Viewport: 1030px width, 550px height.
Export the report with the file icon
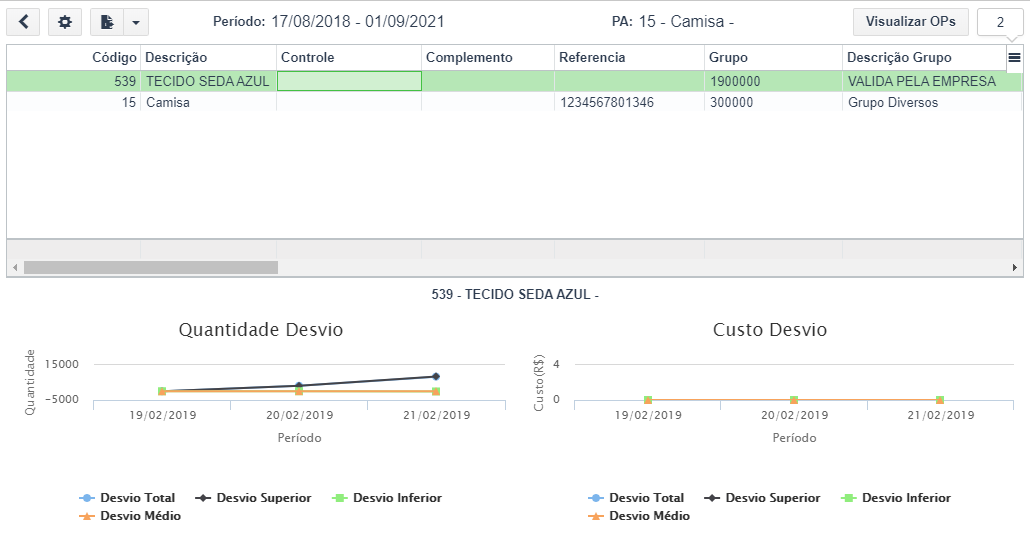106,22
